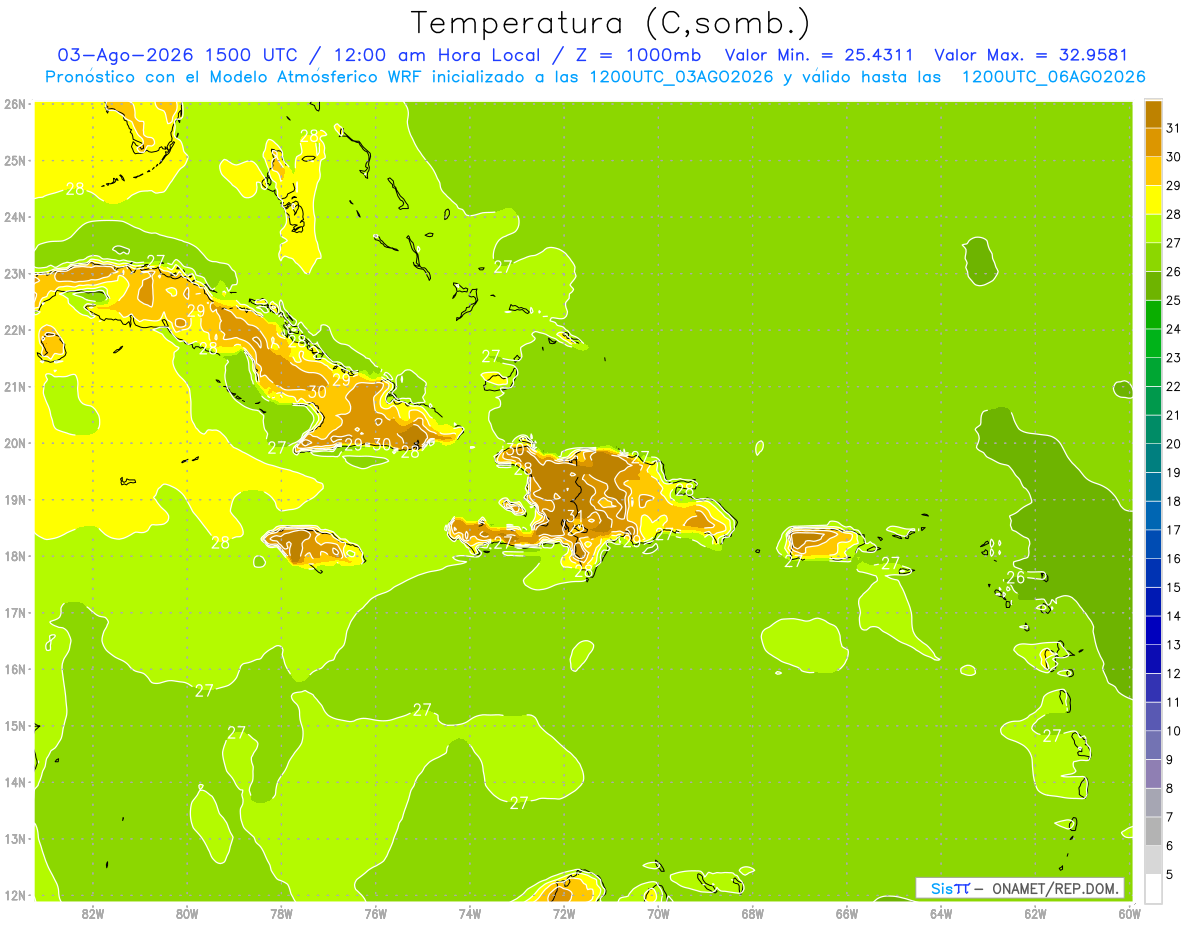Click the legend value label 31
This screenshot has height=927, width=1200.
click(1173, 128)
